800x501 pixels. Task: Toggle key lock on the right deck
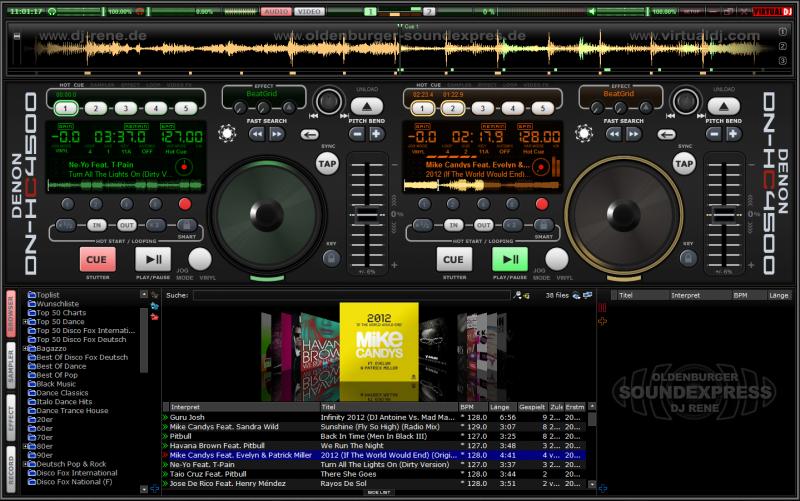[688, 258]
